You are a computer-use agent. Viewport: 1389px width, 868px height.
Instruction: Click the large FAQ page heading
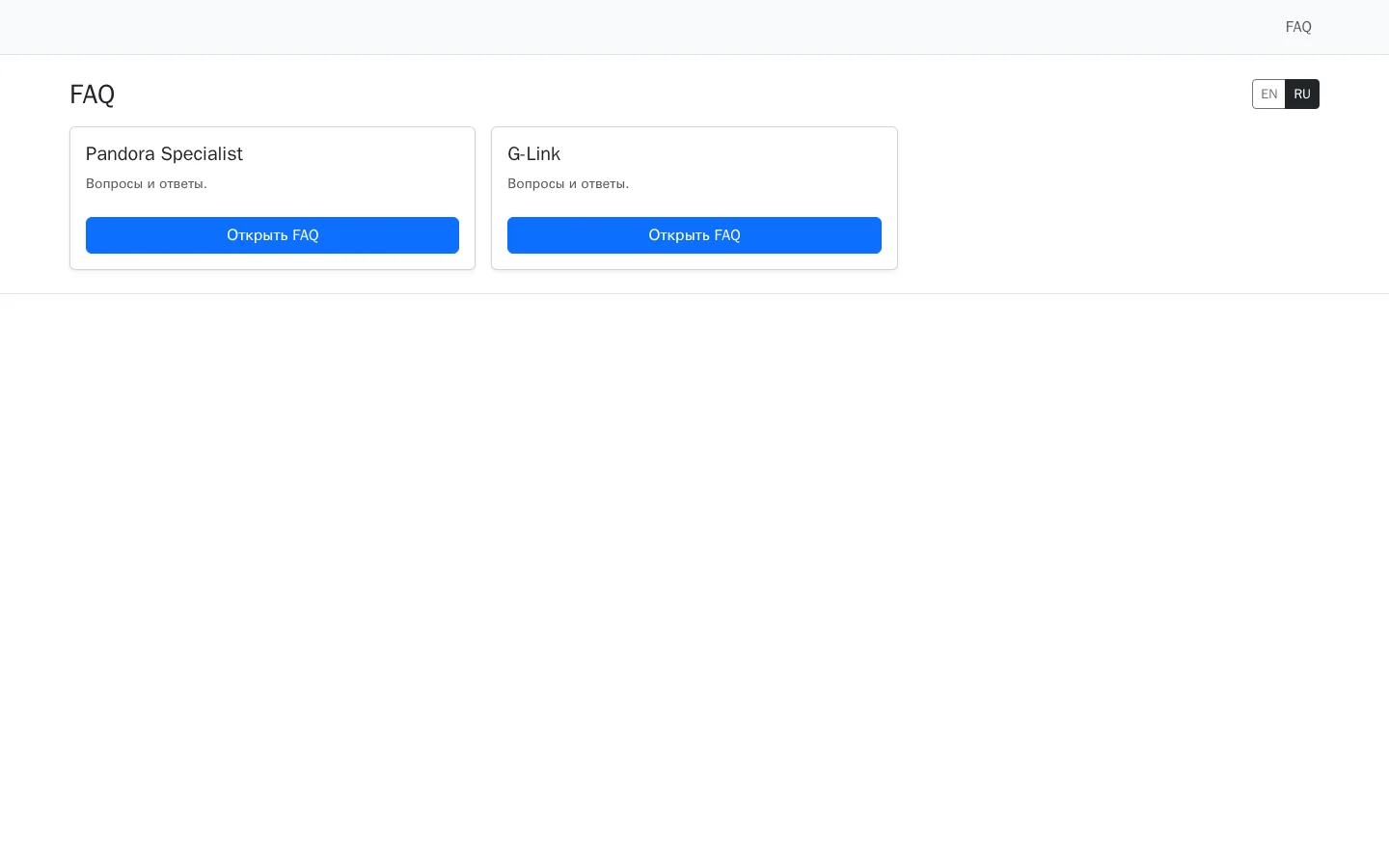tap(92, 95)
